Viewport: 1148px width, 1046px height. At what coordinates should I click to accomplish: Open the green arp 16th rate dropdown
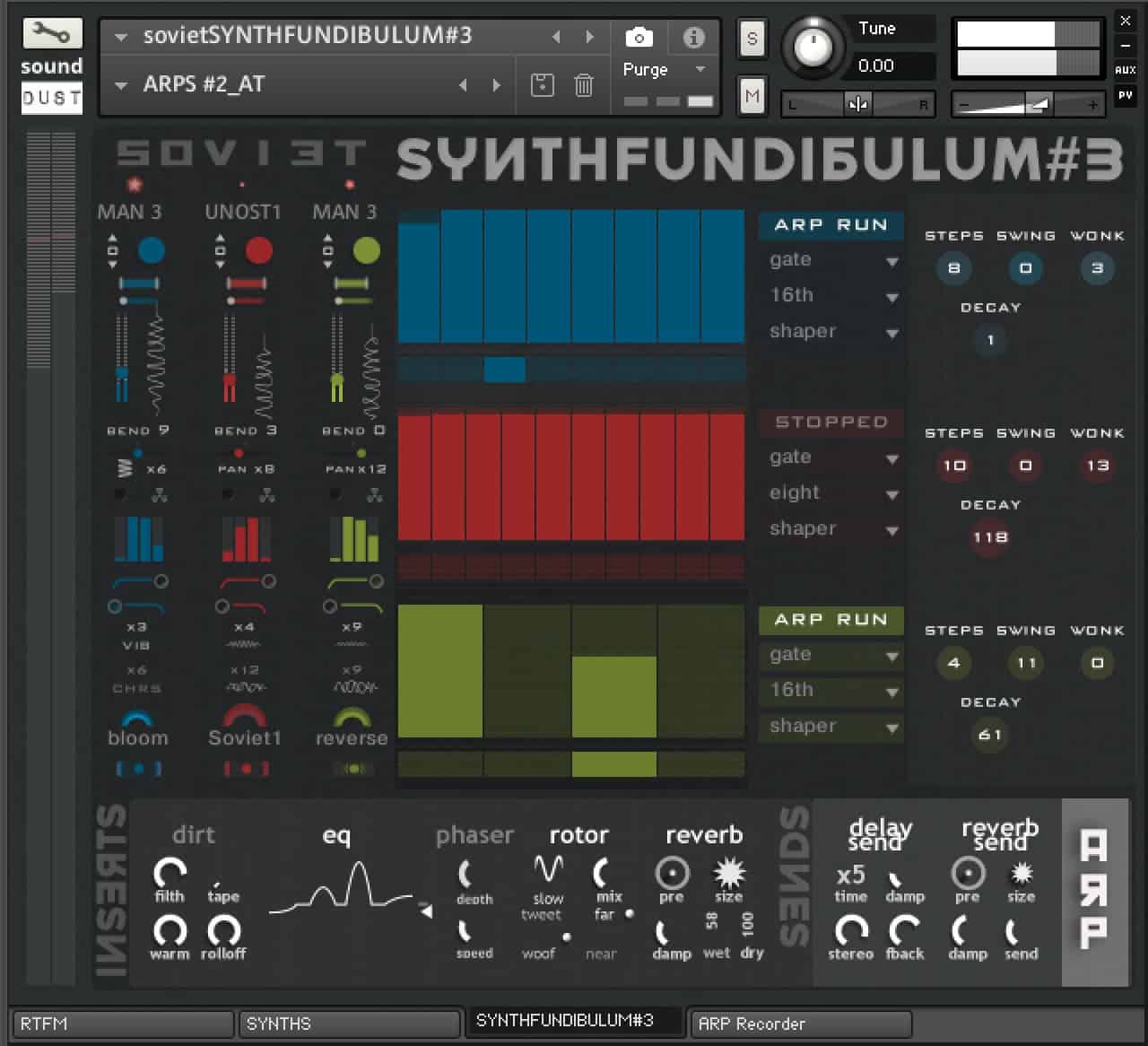(x=831, y=690)
